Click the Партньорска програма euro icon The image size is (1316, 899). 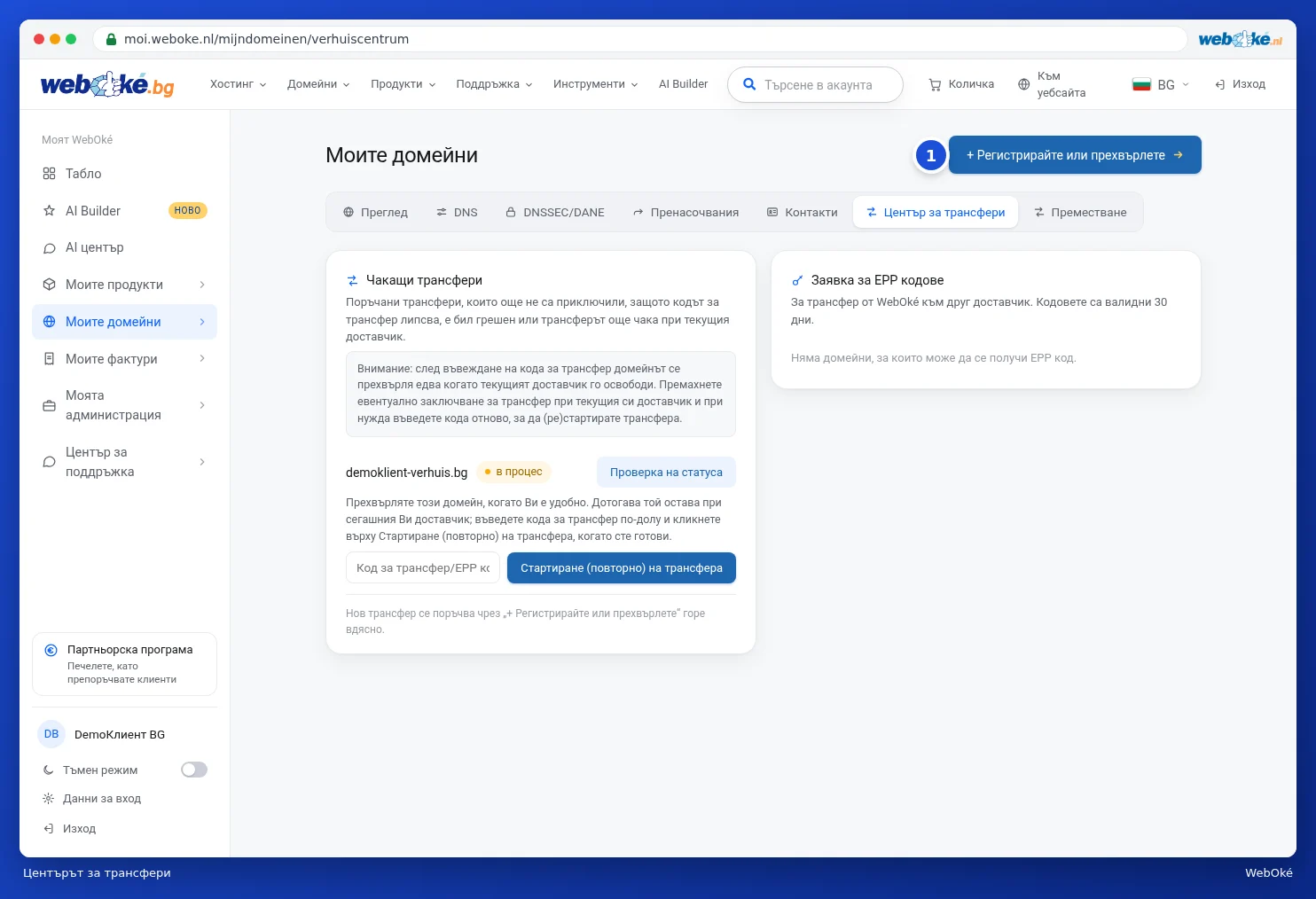51,650
